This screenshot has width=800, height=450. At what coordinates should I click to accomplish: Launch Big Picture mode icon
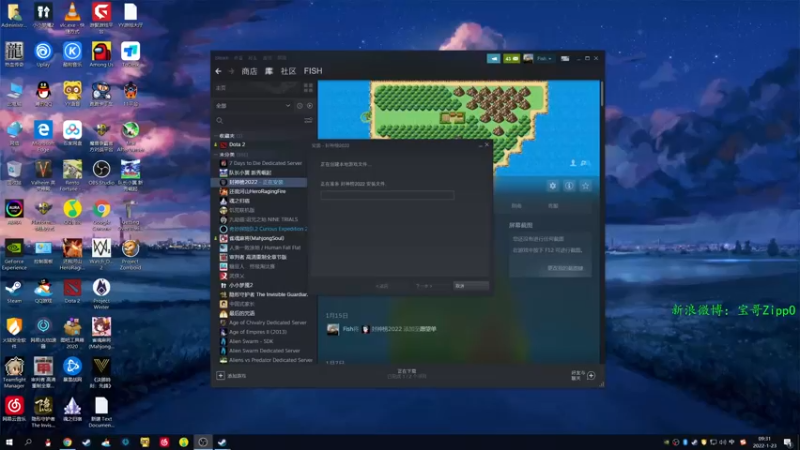pos(565,59)
